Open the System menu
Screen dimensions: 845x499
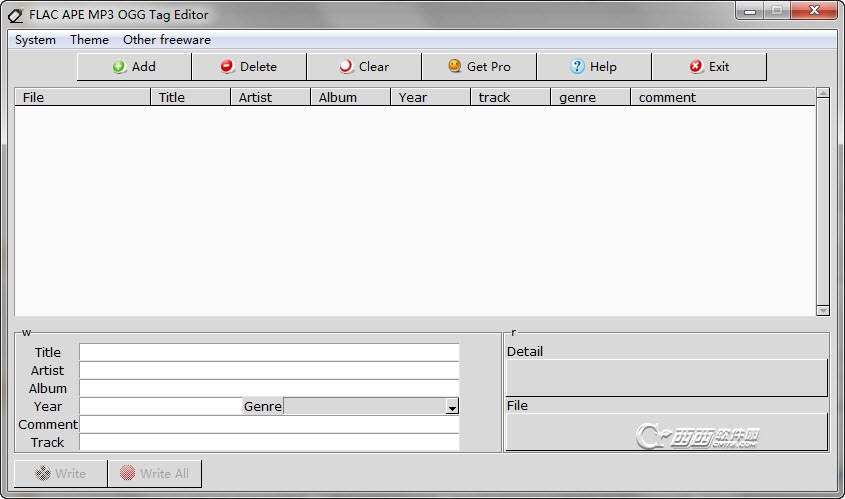click(x=35, y=40)
